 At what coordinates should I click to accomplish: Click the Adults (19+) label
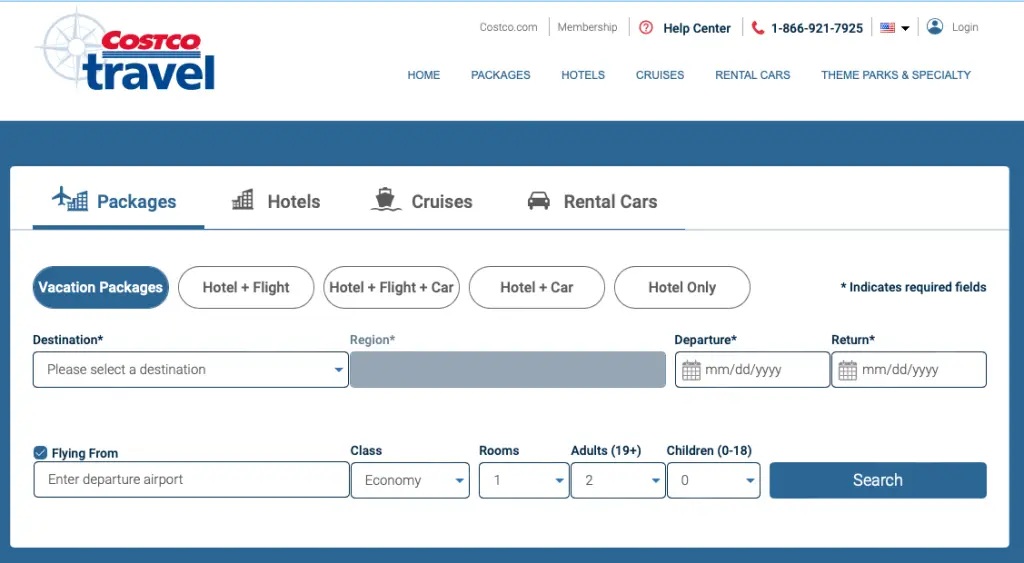[606, 451]
